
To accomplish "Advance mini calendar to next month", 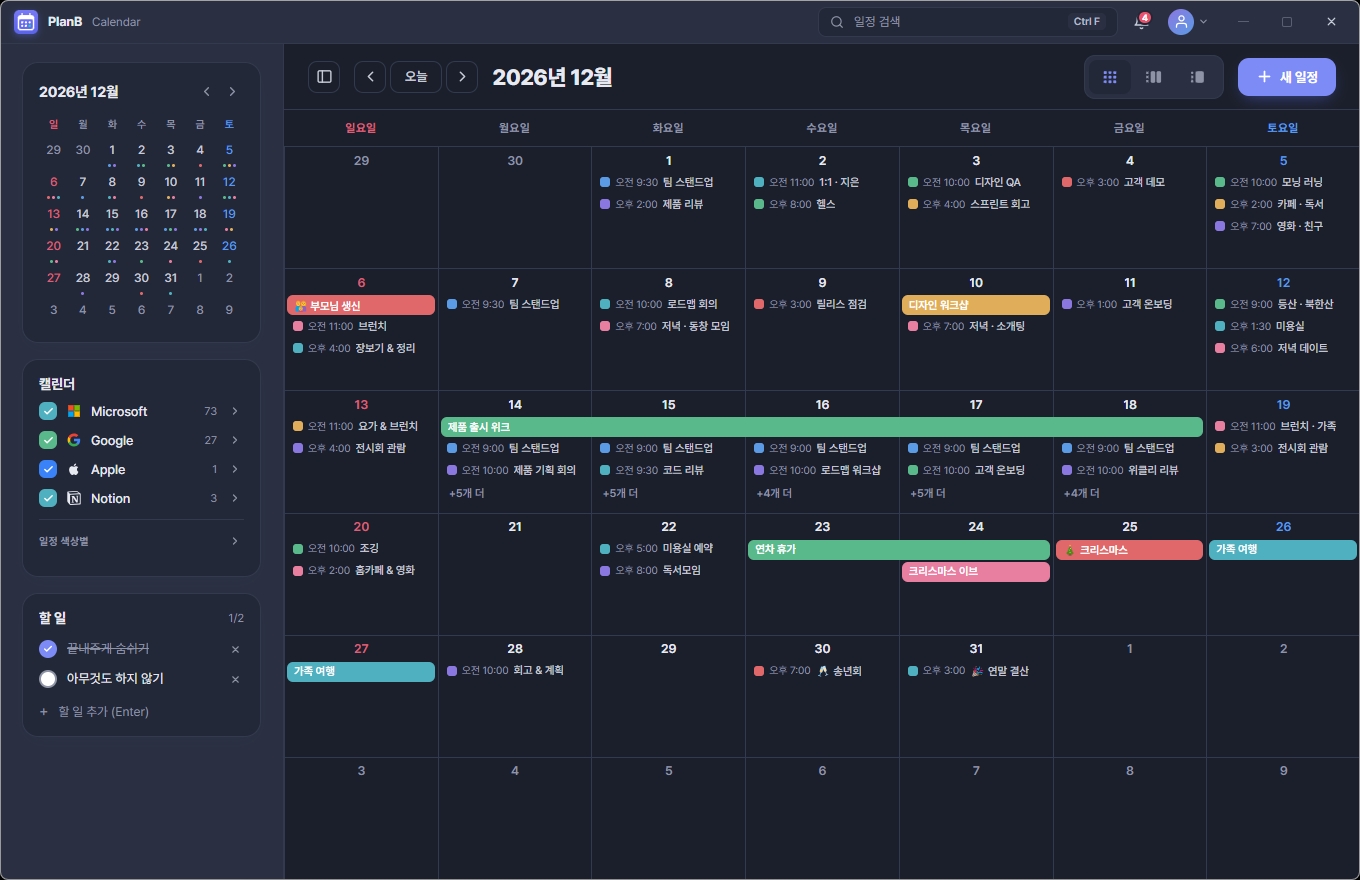I will 232,92.
